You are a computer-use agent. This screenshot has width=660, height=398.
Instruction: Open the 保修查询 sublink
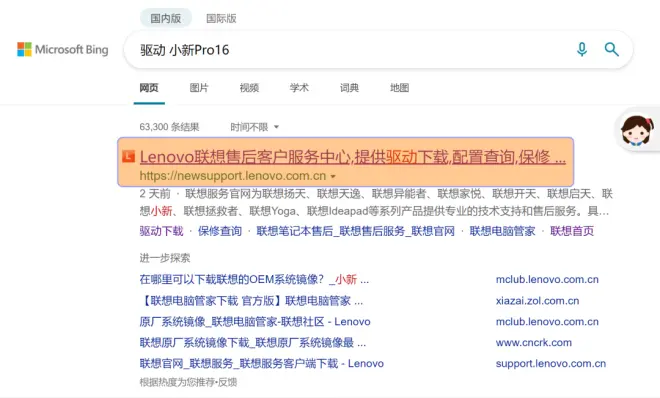pos(220,231)
